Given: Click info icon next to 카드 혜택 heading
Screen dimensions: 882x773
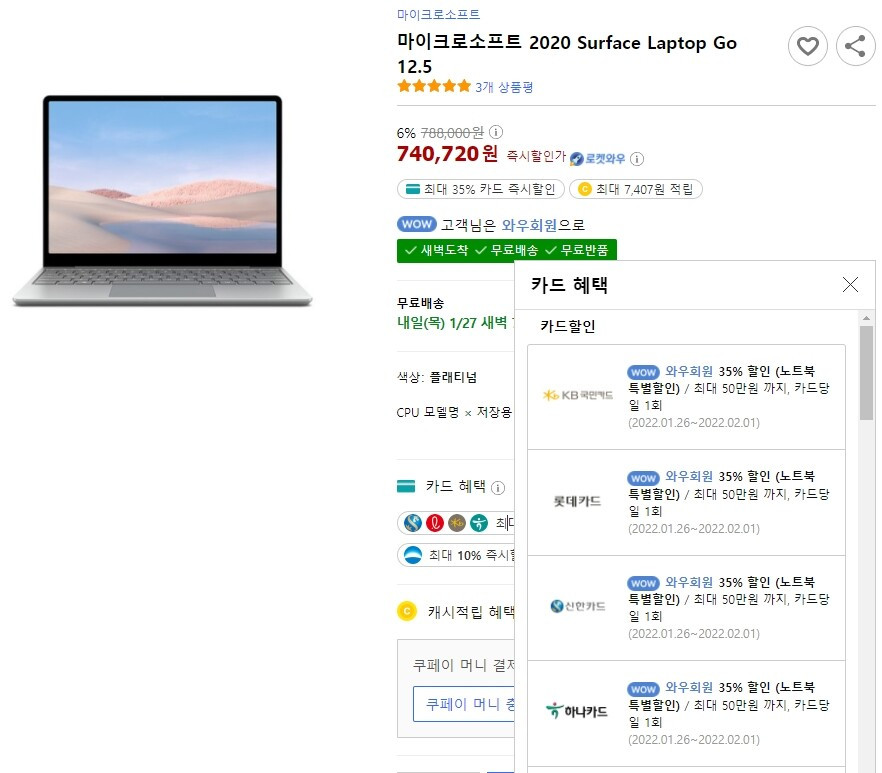Looking at the screenshot, I should point(498,488).
